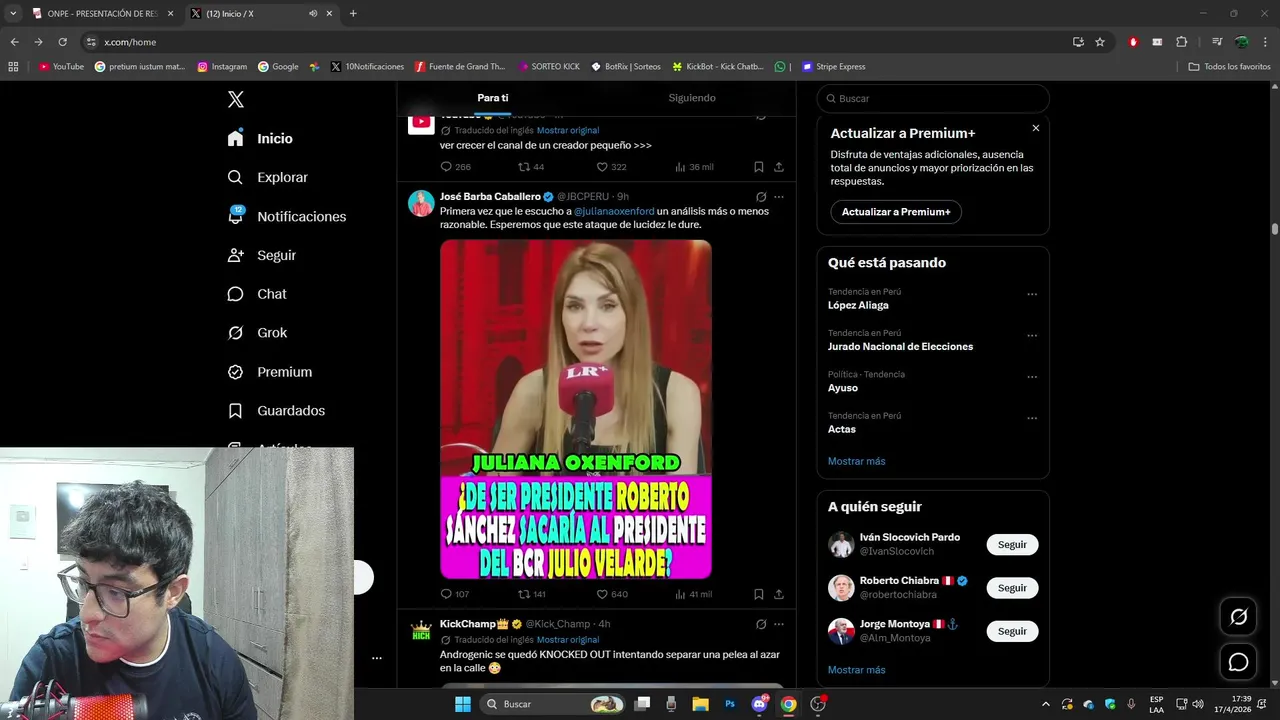Click Mostrar más under A quién seguir
The width and height of the screenshot is (1280, 720).
857,670
